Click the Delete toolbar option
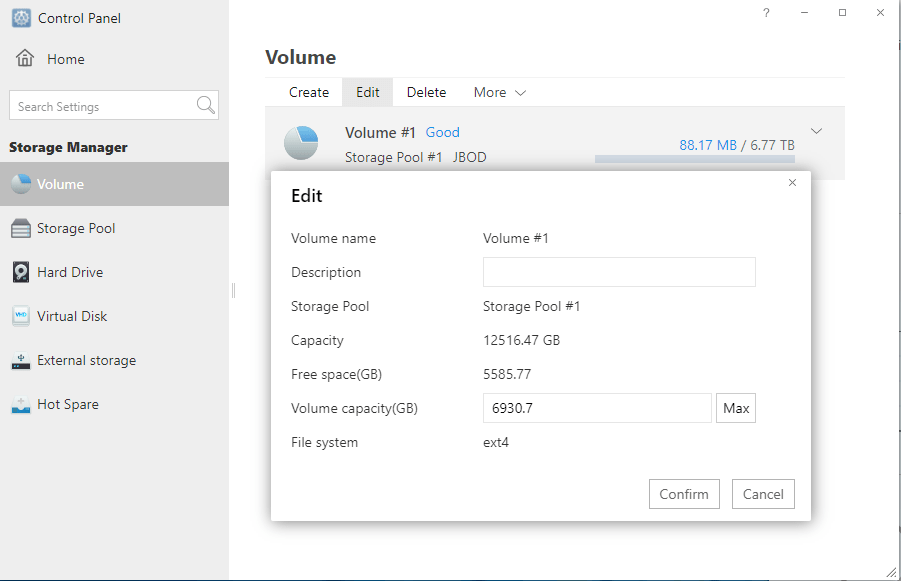901x581 pixels. [426, 92]
